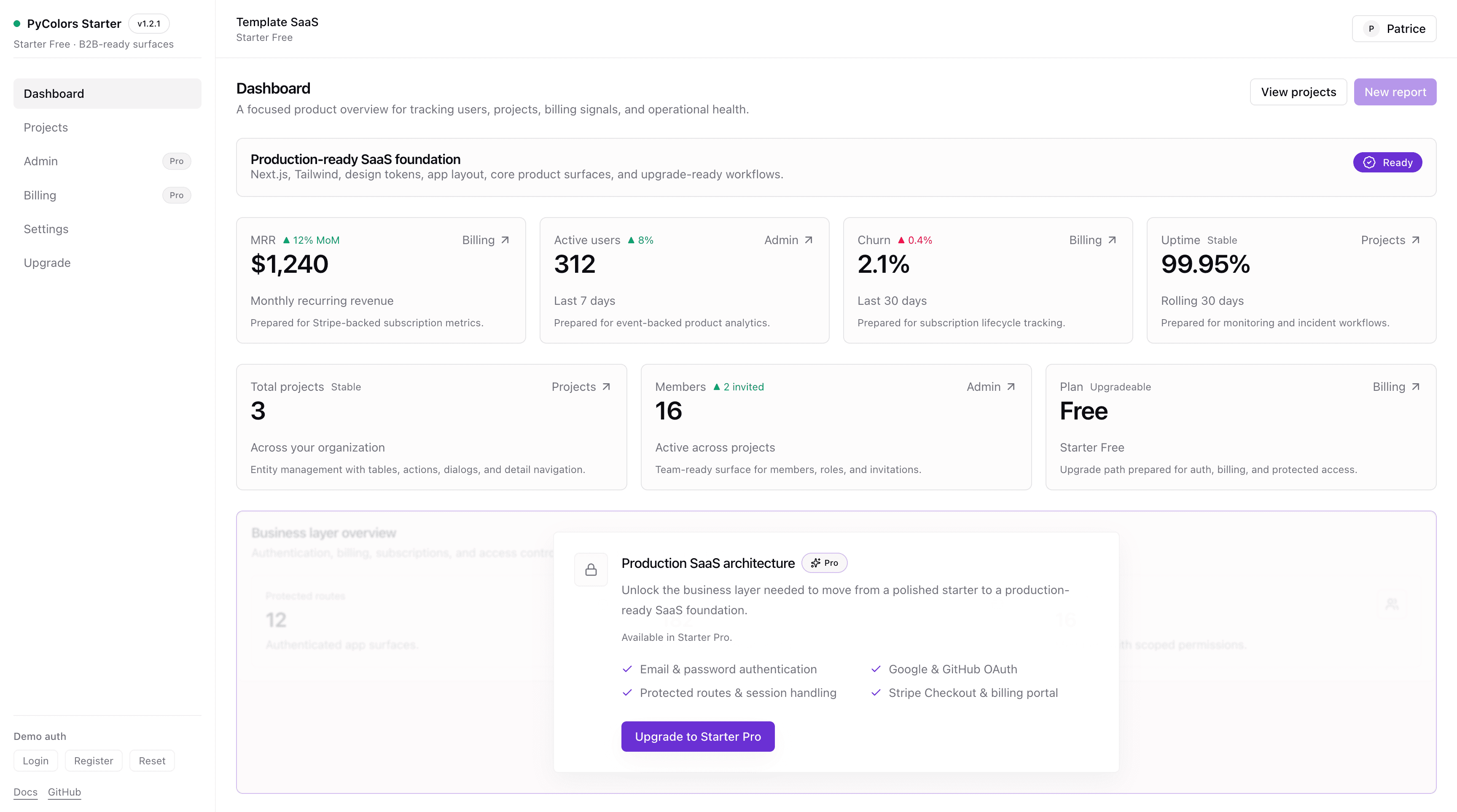The width and height of the screenshot is (1457, 812).
Task: Click the Pro badge next to Admin
Action: coord(177,161)
